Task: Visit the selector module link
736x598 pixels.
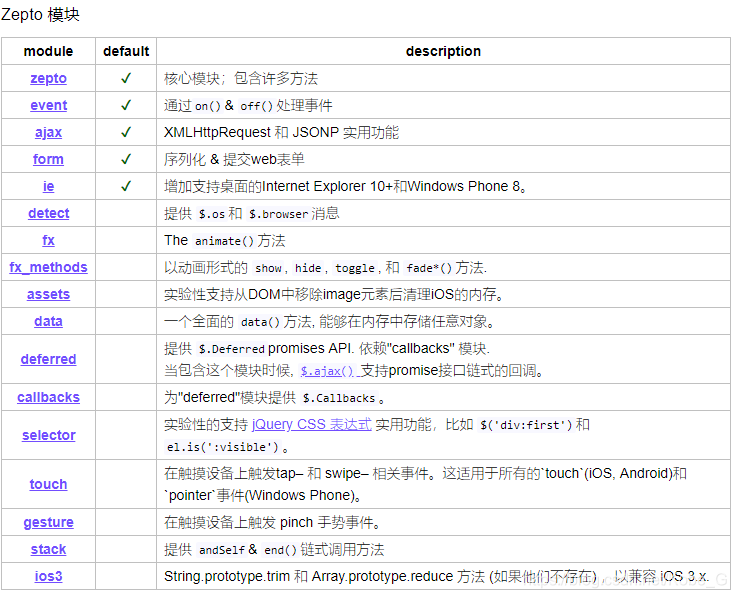Action: (48, 435)
